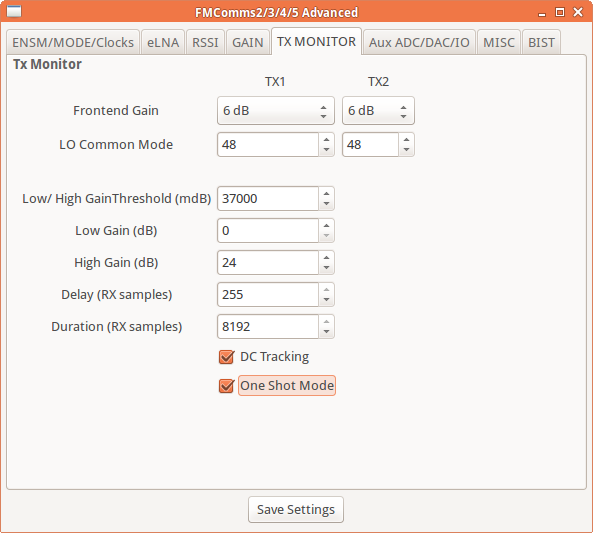
Task: Increase TX2 LO Common Mode value
Action: pos(406,139)
